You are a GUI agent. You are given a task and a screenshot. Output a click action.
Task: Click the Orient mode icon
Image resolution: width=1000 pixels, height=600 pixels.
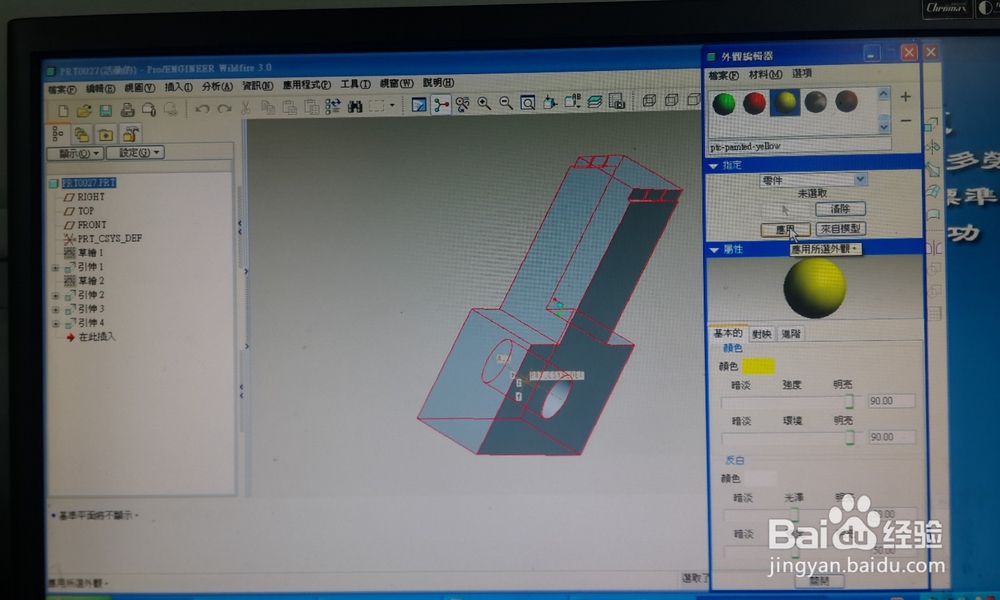coord(463,104)
